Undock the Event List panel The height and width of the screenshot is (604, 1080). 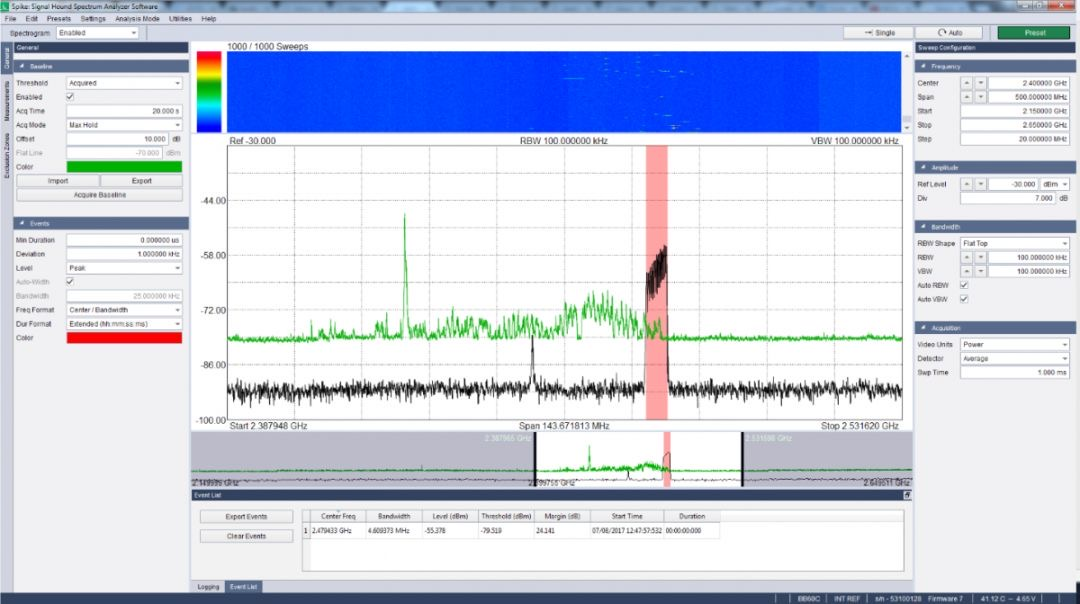click(907, 495)
